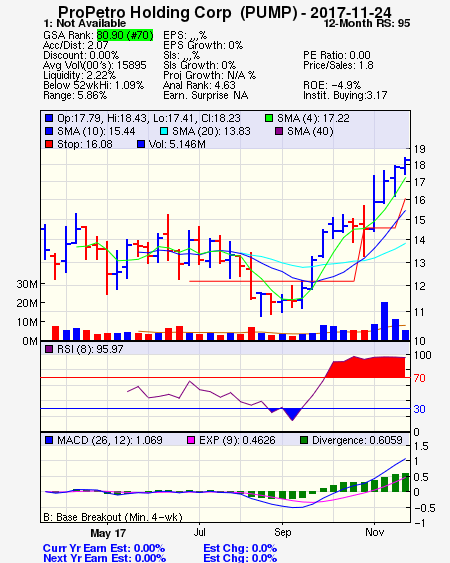Click the green GSA Rank 80.90 (#70) value

[125, 35]
